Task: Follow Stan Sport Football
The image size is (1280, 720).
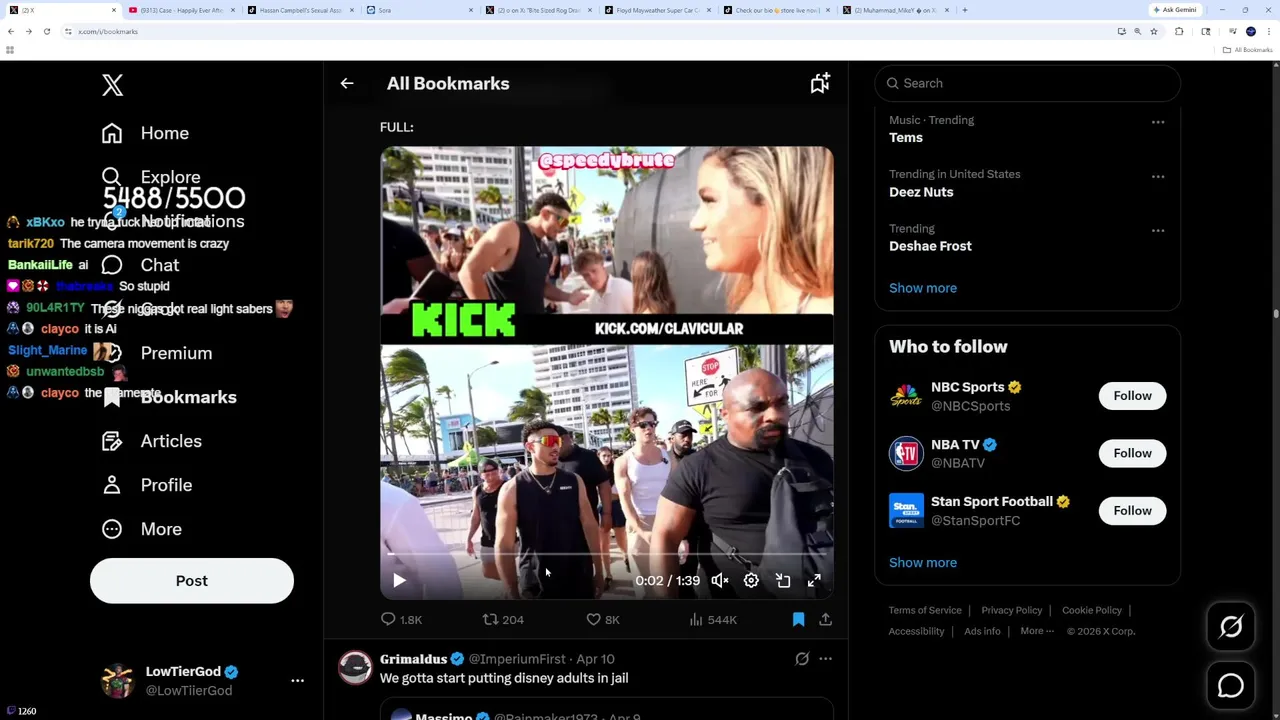Action: coord(1132,511)
